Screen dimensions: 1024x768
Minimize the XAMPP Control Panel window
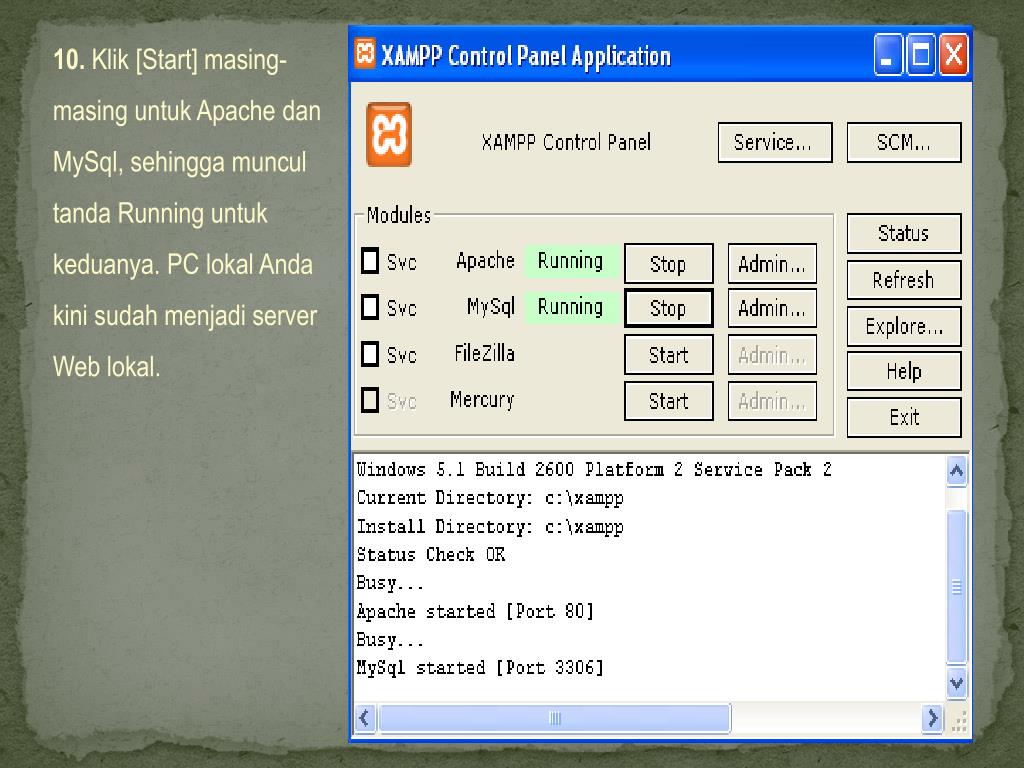click(888, 54)
